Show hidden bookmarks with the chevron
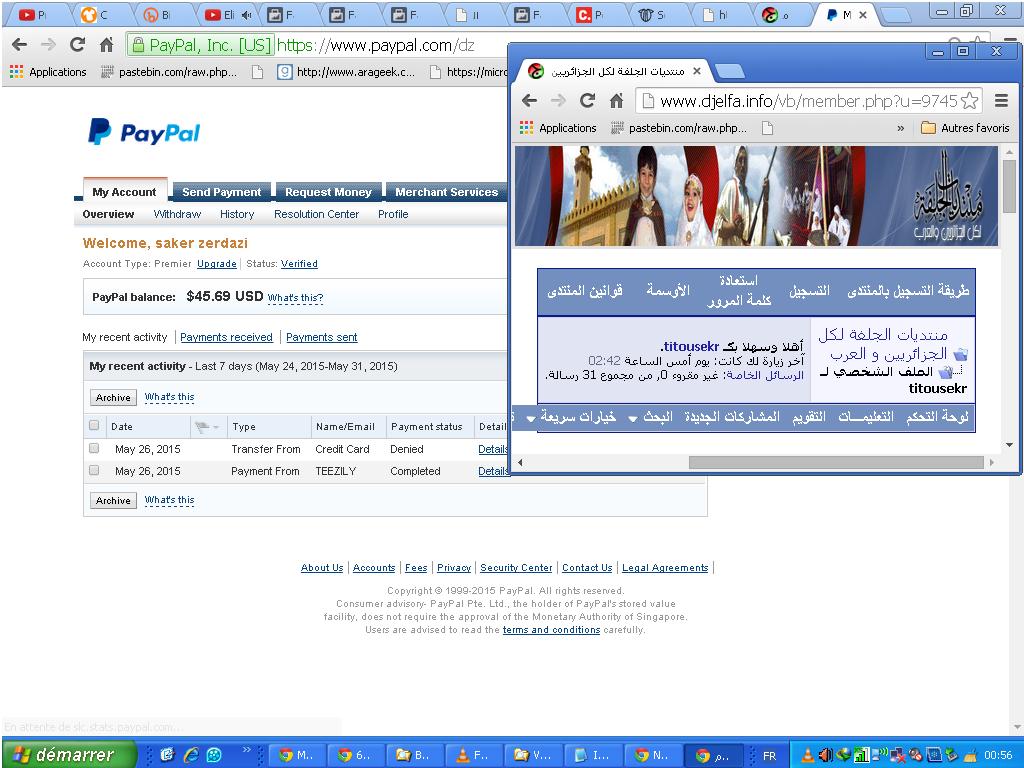Screen dimensions: 1024x768 [901, 128]
